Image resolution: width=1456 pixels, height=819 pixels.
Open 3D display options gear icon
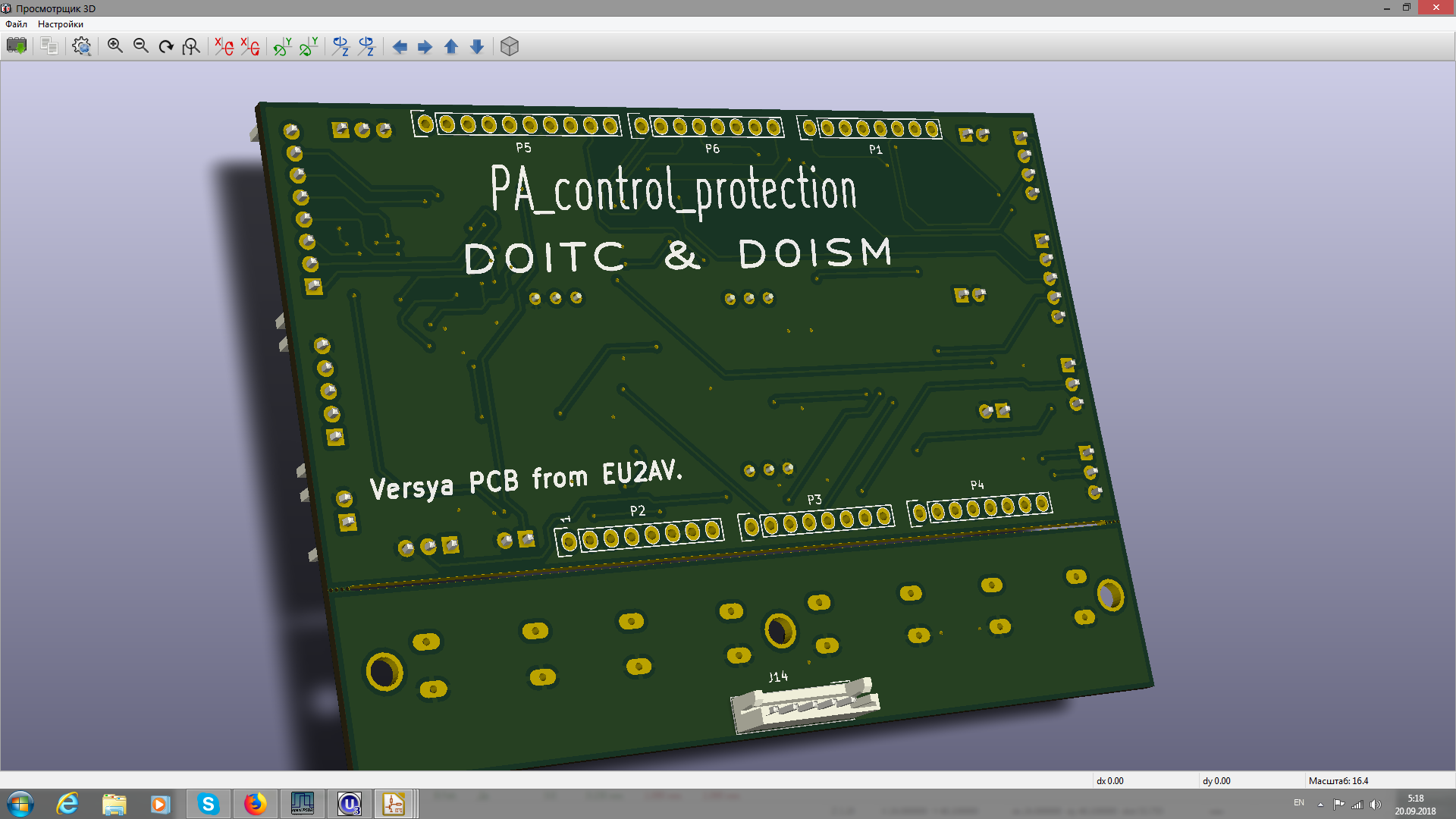pos(81,46)
